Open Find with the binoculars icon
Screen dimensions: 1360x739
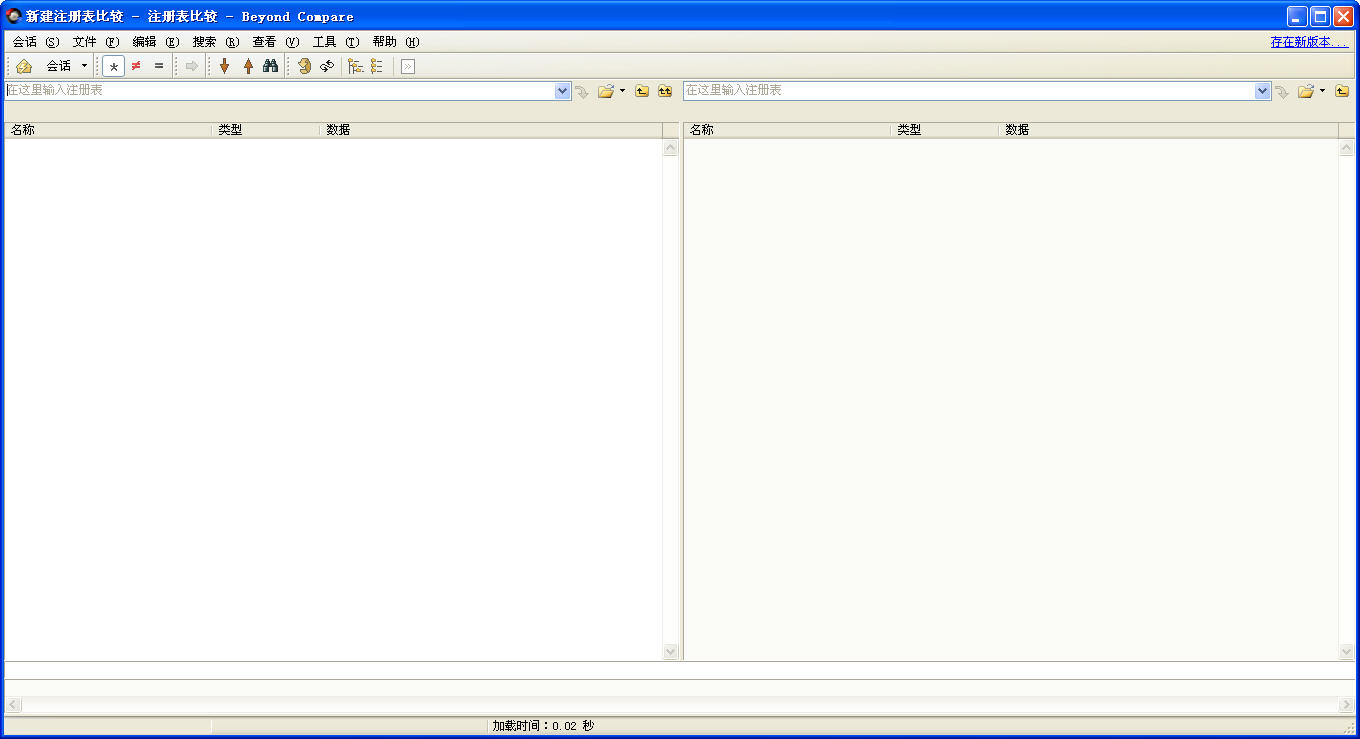click(270, 66)
